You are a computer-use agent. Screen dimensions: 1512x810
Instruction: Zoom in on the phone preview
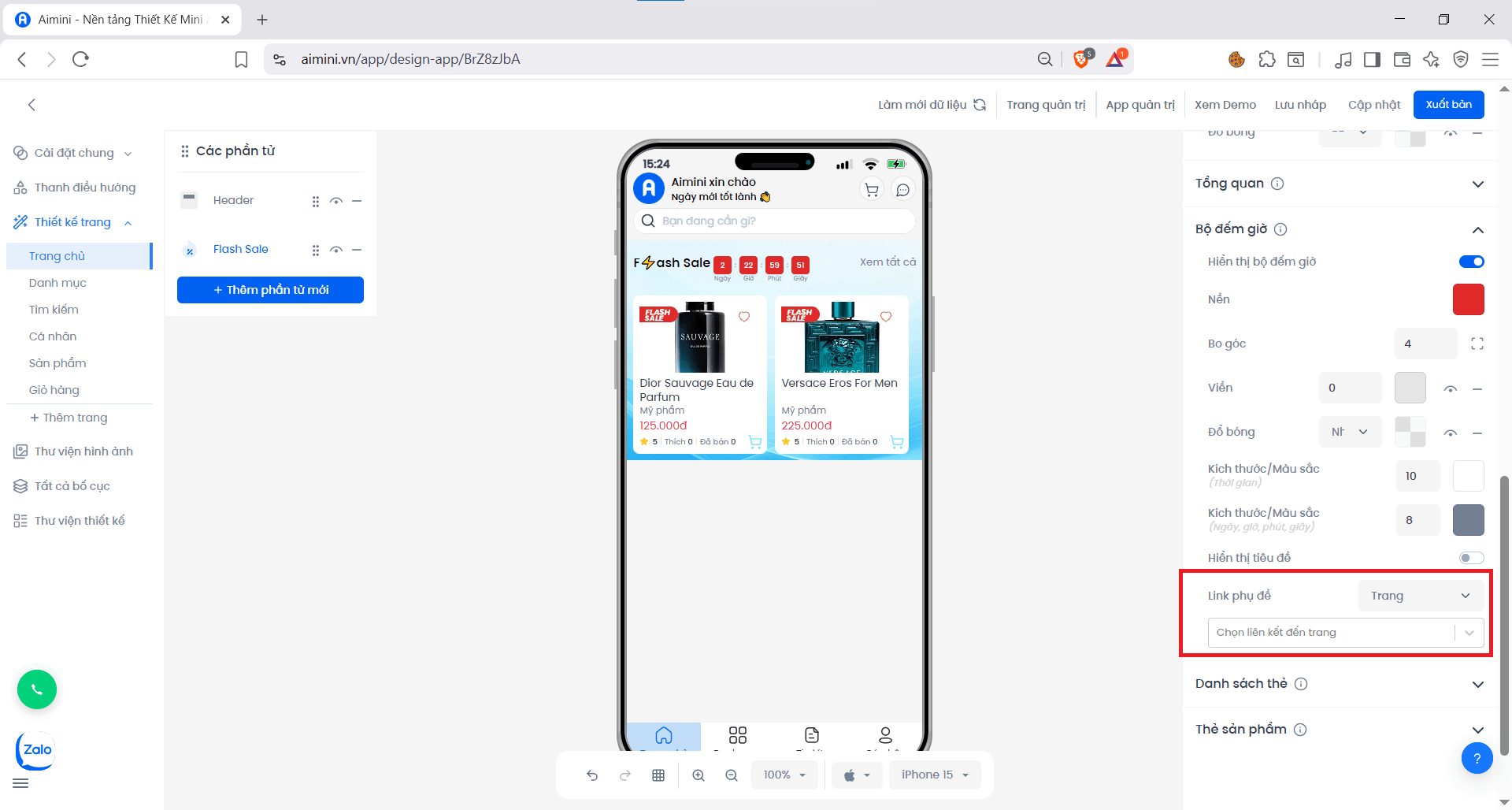pos(699,775)
